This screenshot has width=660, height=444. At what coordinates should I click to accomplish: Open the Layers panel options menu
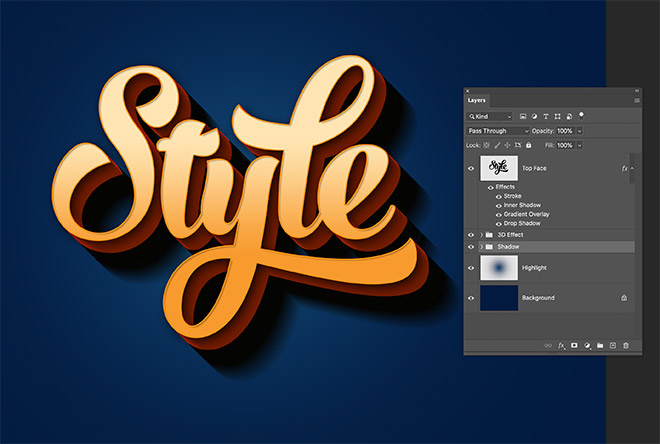636,100
